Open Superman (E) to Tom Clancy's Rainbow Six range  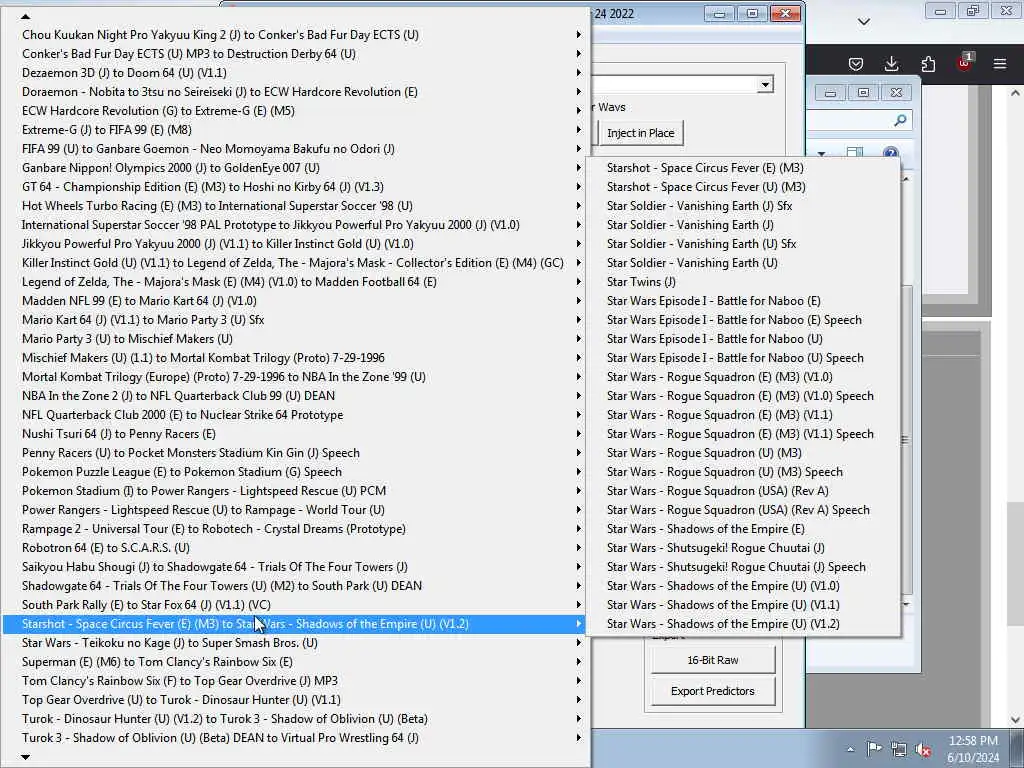tap(296, 662)
